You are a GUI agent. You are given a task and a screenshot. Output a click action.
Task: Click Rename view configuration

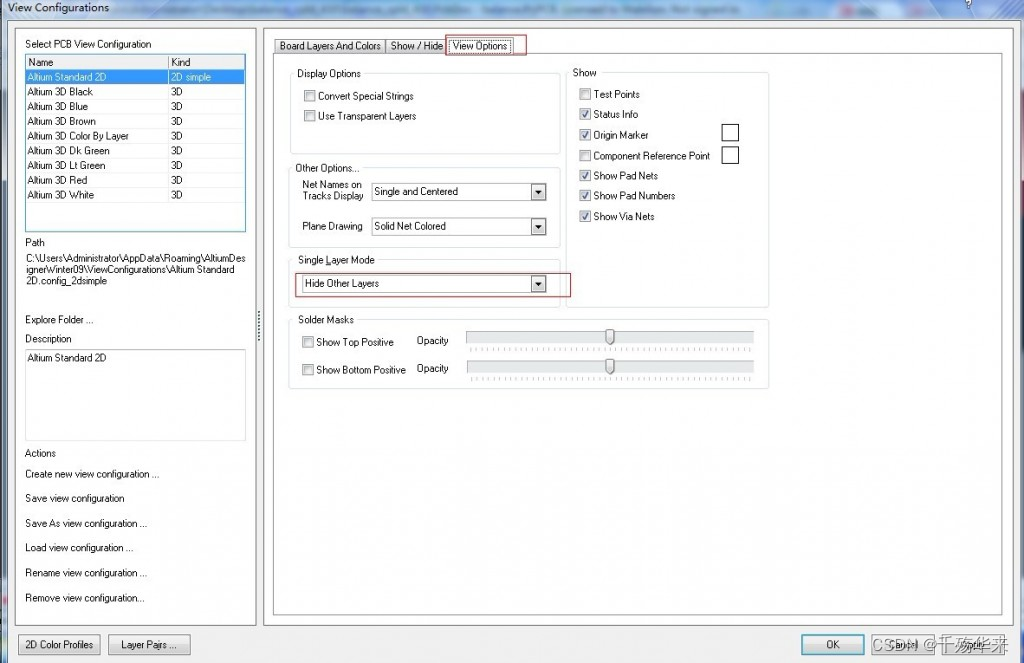tap(86, 573)
